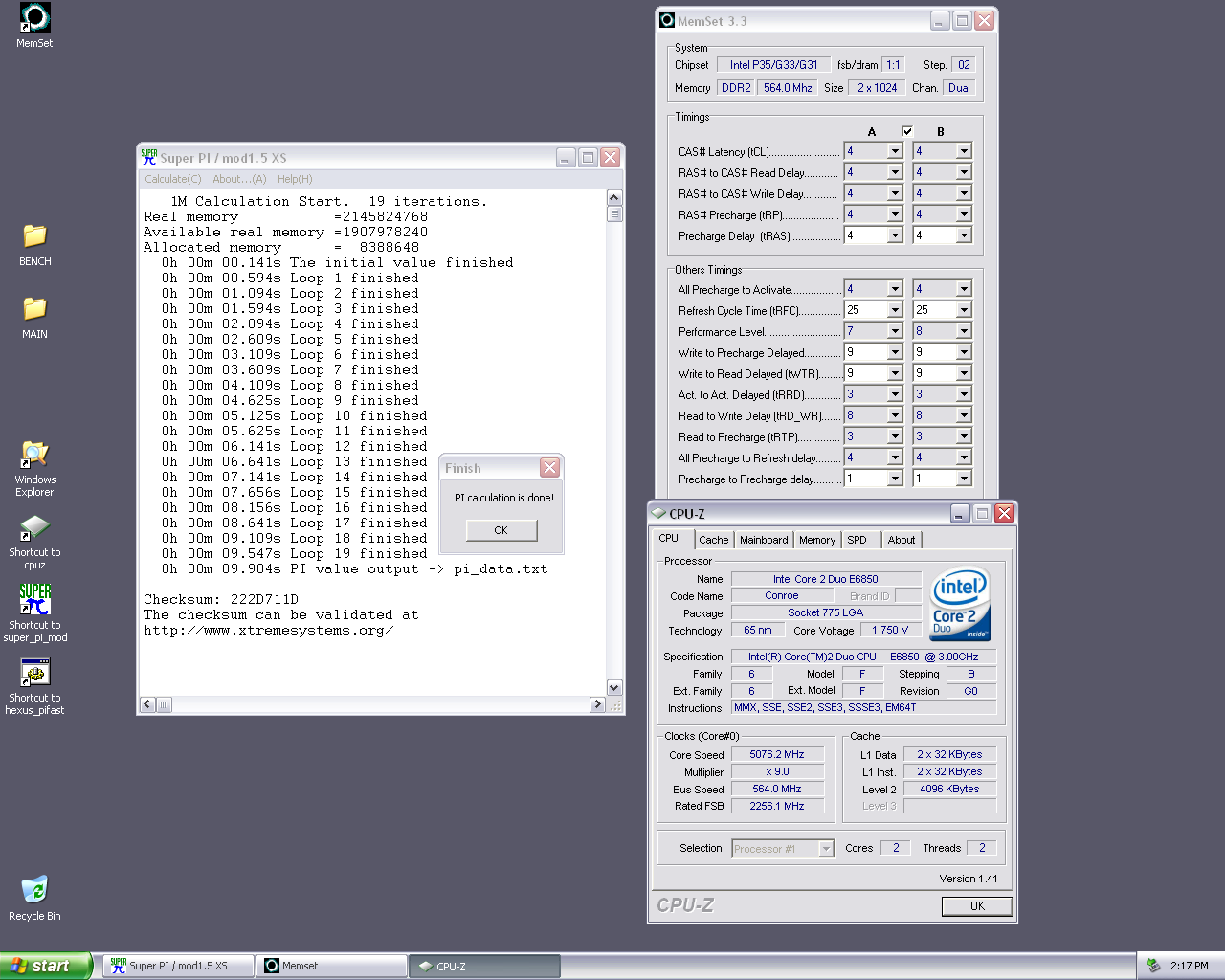Toggle the A/B channel link checkbox in MemSet
The height and width of the screenshot is (980, 1225).
pos(907,131)
